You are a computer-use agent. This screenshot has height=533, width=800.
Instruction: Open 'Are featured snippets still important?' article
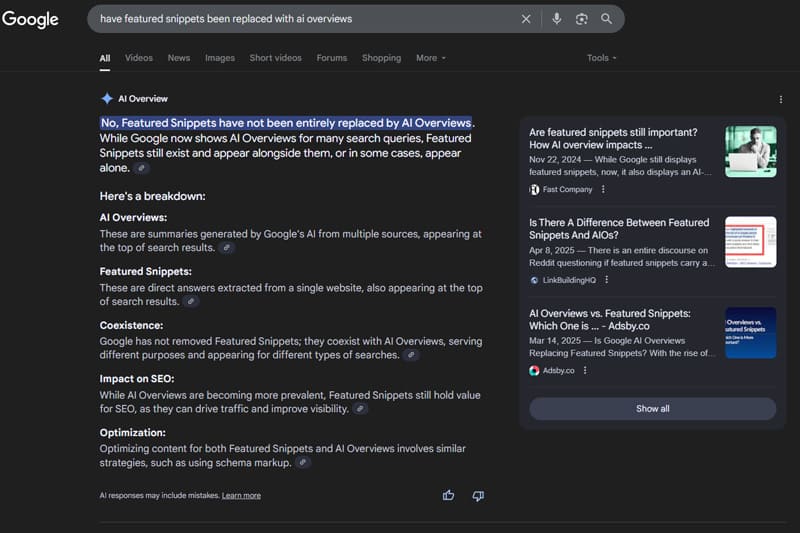coord(613,138)
